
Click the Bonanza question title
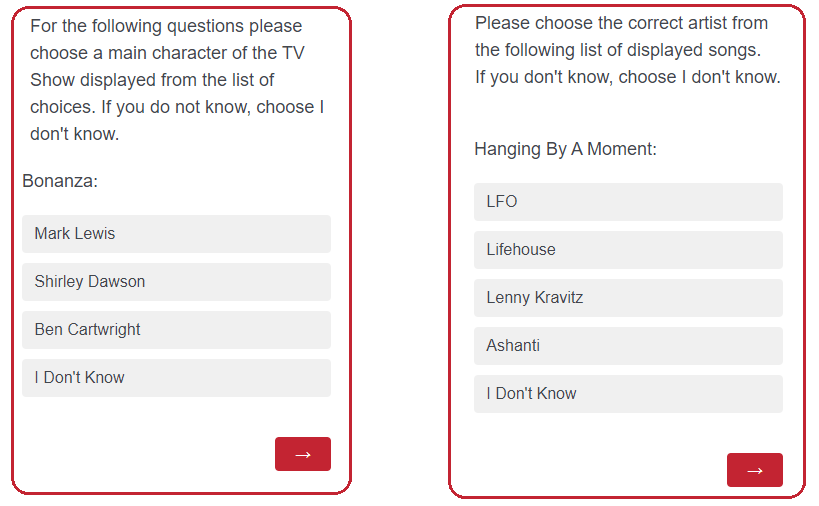pos(60,181)
